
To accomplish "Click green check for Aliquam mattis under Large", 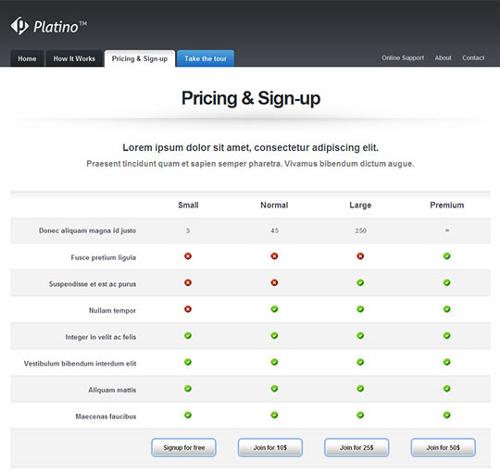I will 360,389.
